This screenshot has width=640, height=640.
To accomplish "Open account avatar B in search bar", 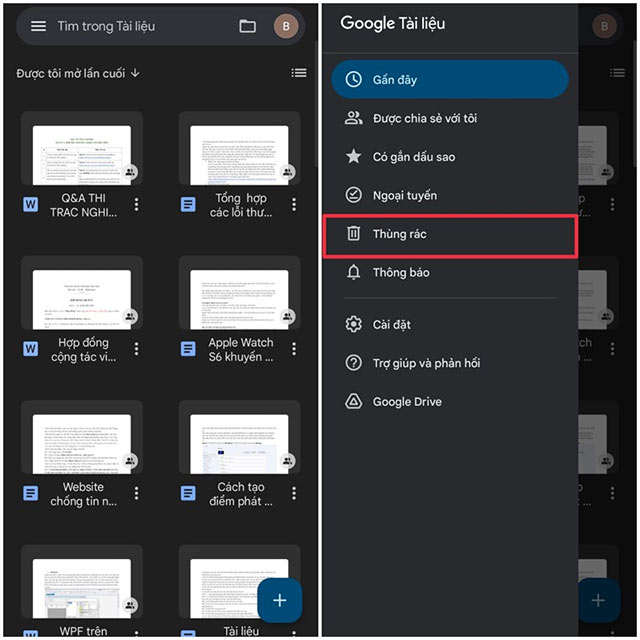I will pyautogui.click(x=286, y=26).
